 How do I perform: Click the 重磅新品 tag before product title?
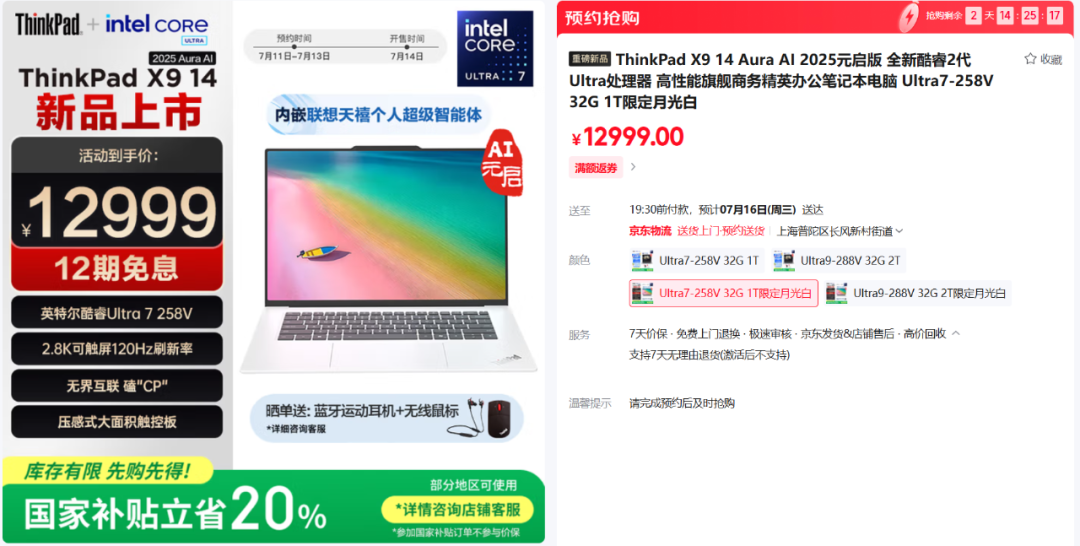coord(590,59)
